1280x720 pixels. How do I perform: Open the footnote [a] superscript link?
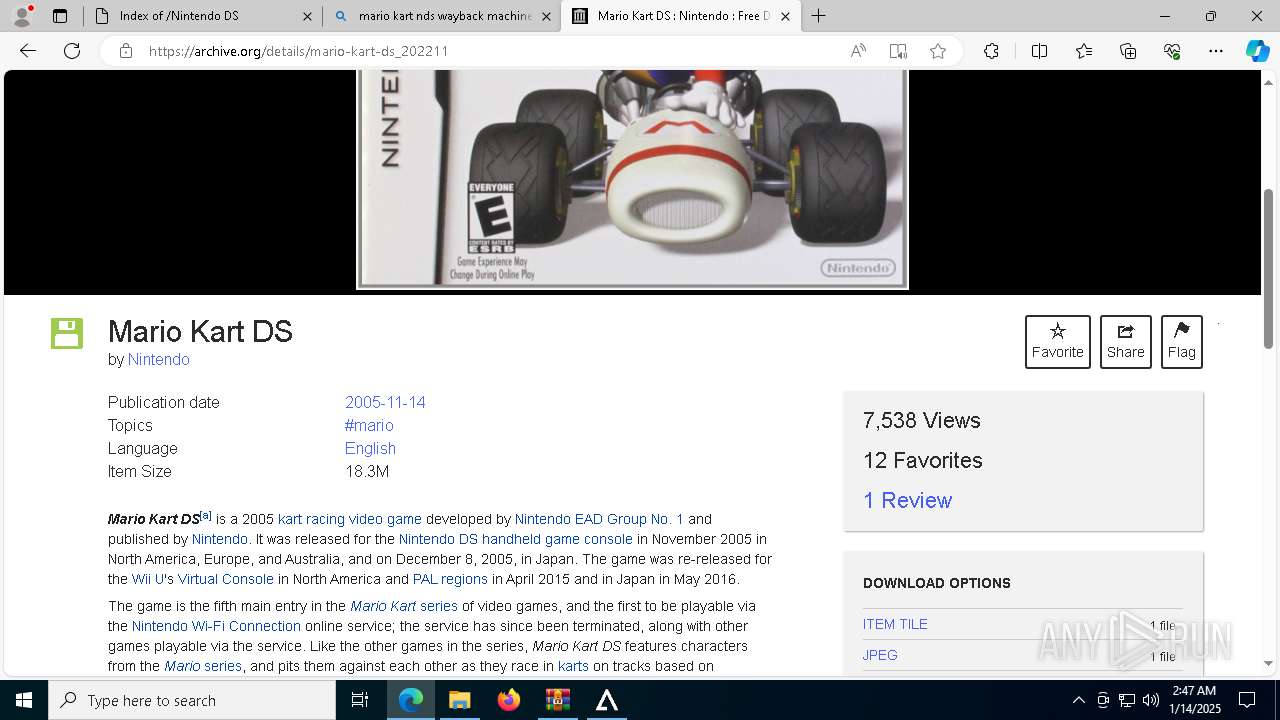pyautogui.click(x=206, y=516)
